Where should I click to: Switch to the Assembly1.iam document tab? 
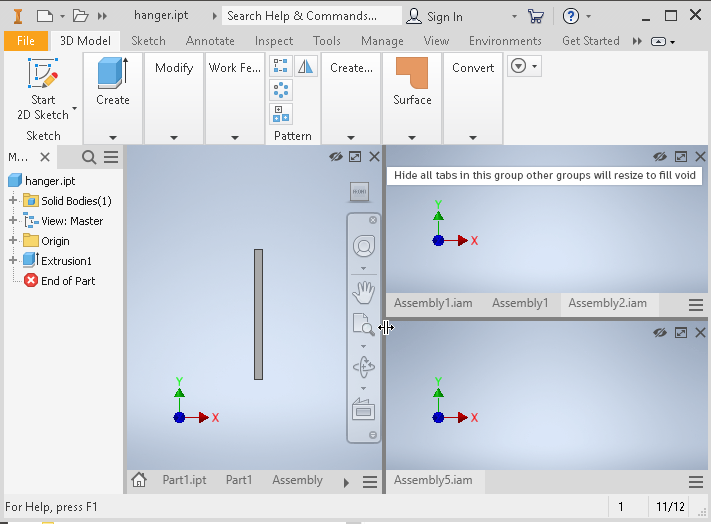(x=433, y=303)
